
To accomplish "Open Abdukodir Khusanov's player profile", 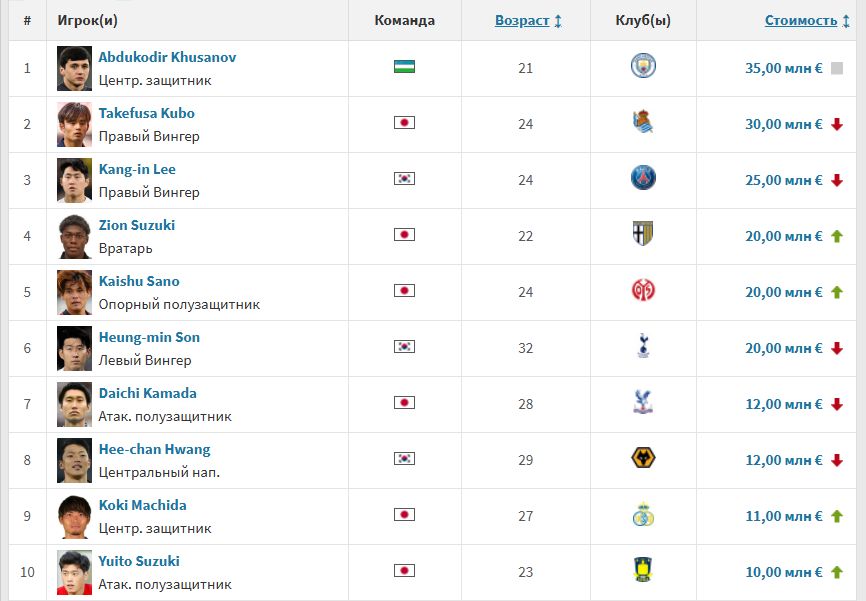I will [167, 57].
